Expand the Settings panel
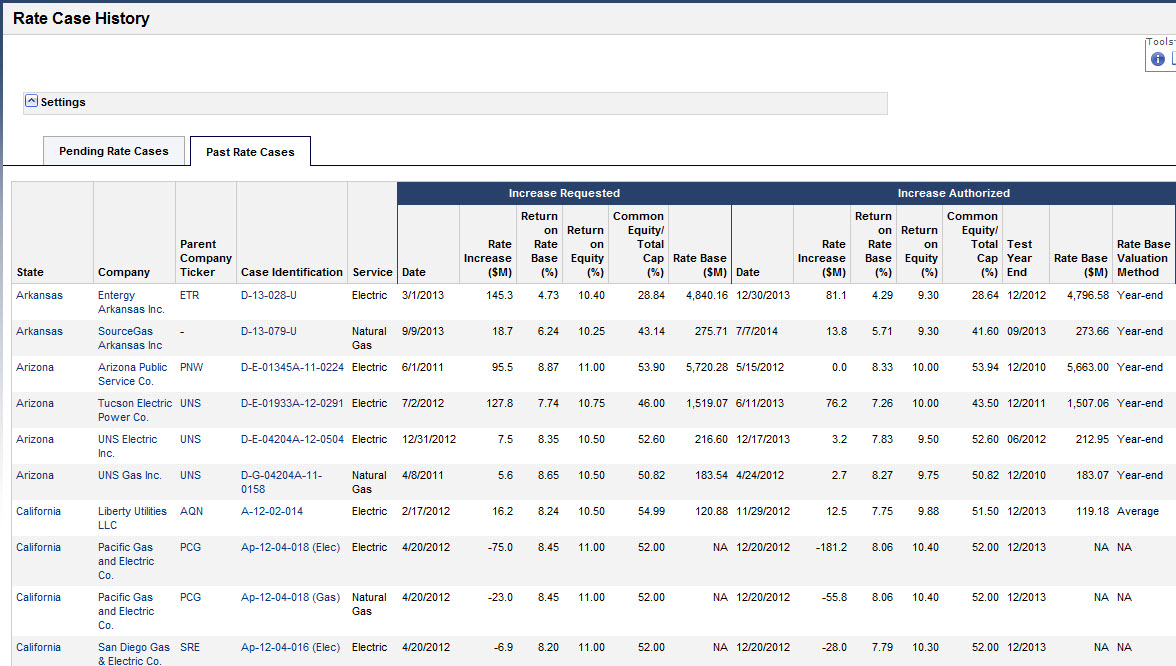Image resolution: width=1176 pixels, height=666 pixels. point(31,102)
